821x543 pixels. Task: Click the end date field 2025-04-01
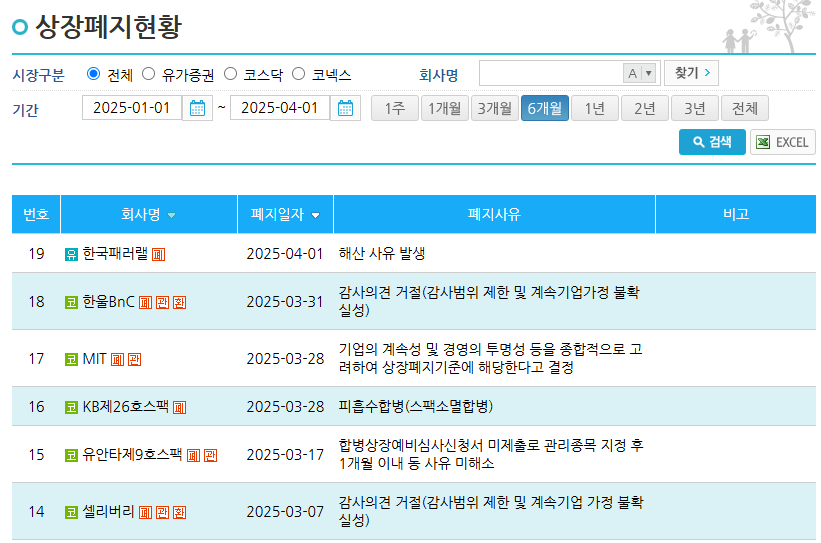(x=280, y=108)
